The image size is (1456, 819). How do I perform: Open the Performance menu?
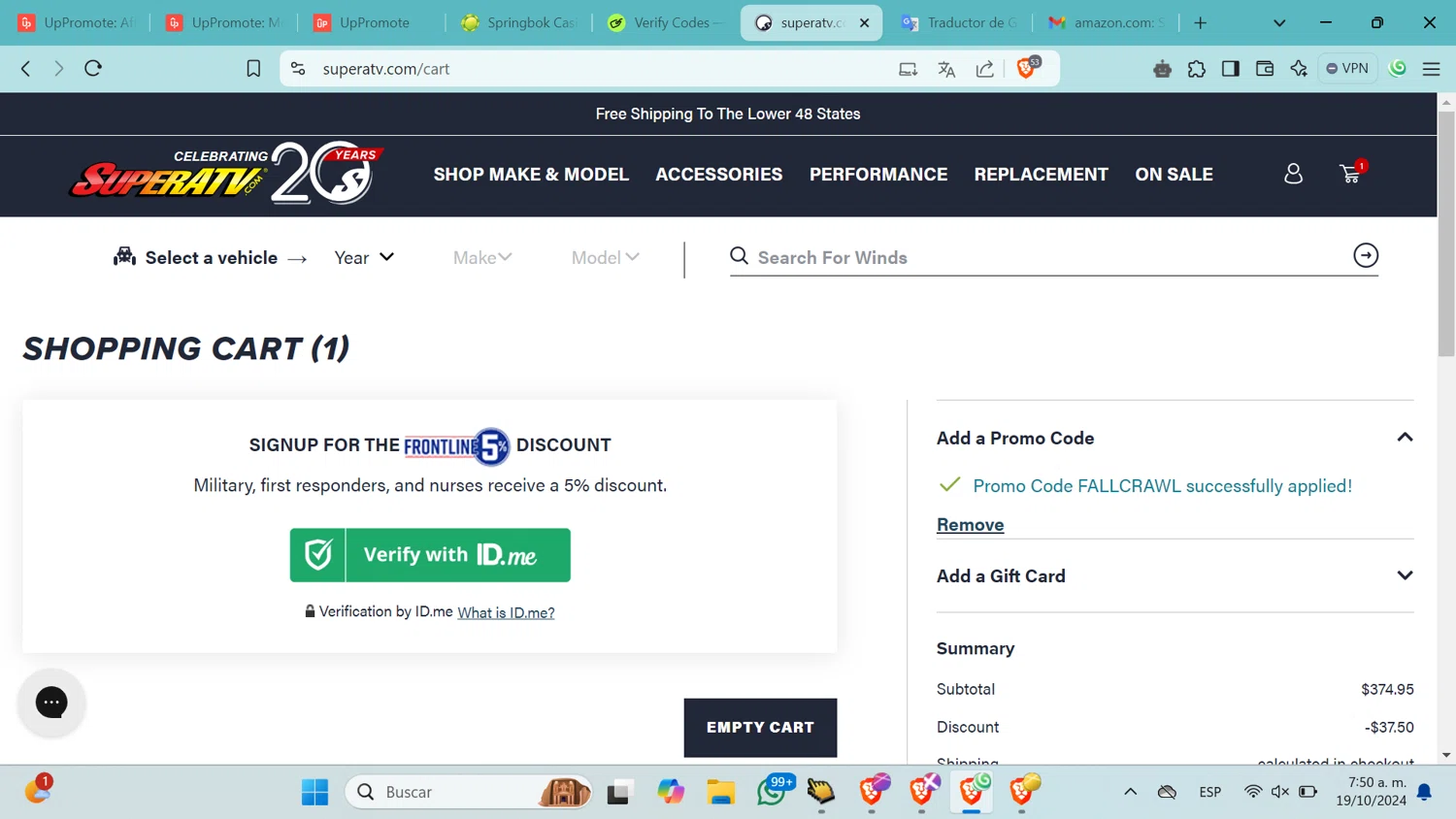pos(878,175)
